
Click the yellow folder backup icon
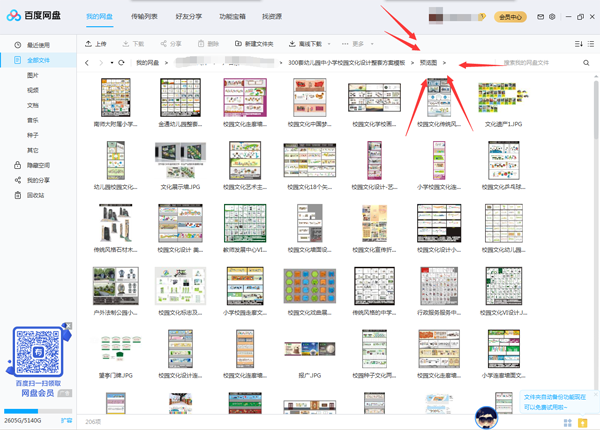[x=582, y=422]
